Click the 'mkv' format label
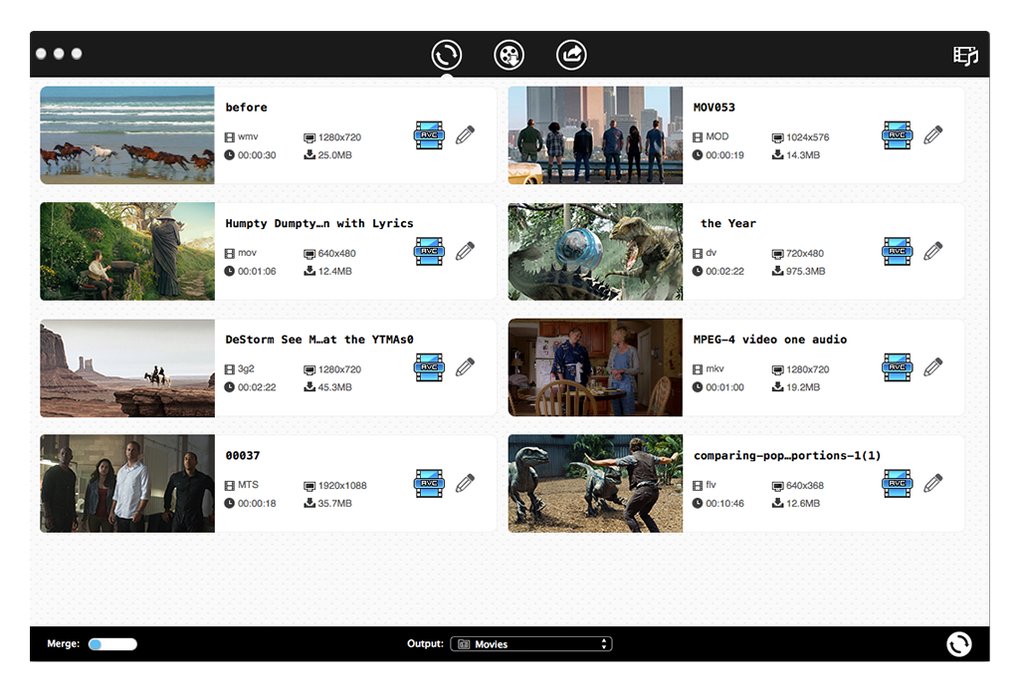The image size is (1020, 695). [715, 369]
